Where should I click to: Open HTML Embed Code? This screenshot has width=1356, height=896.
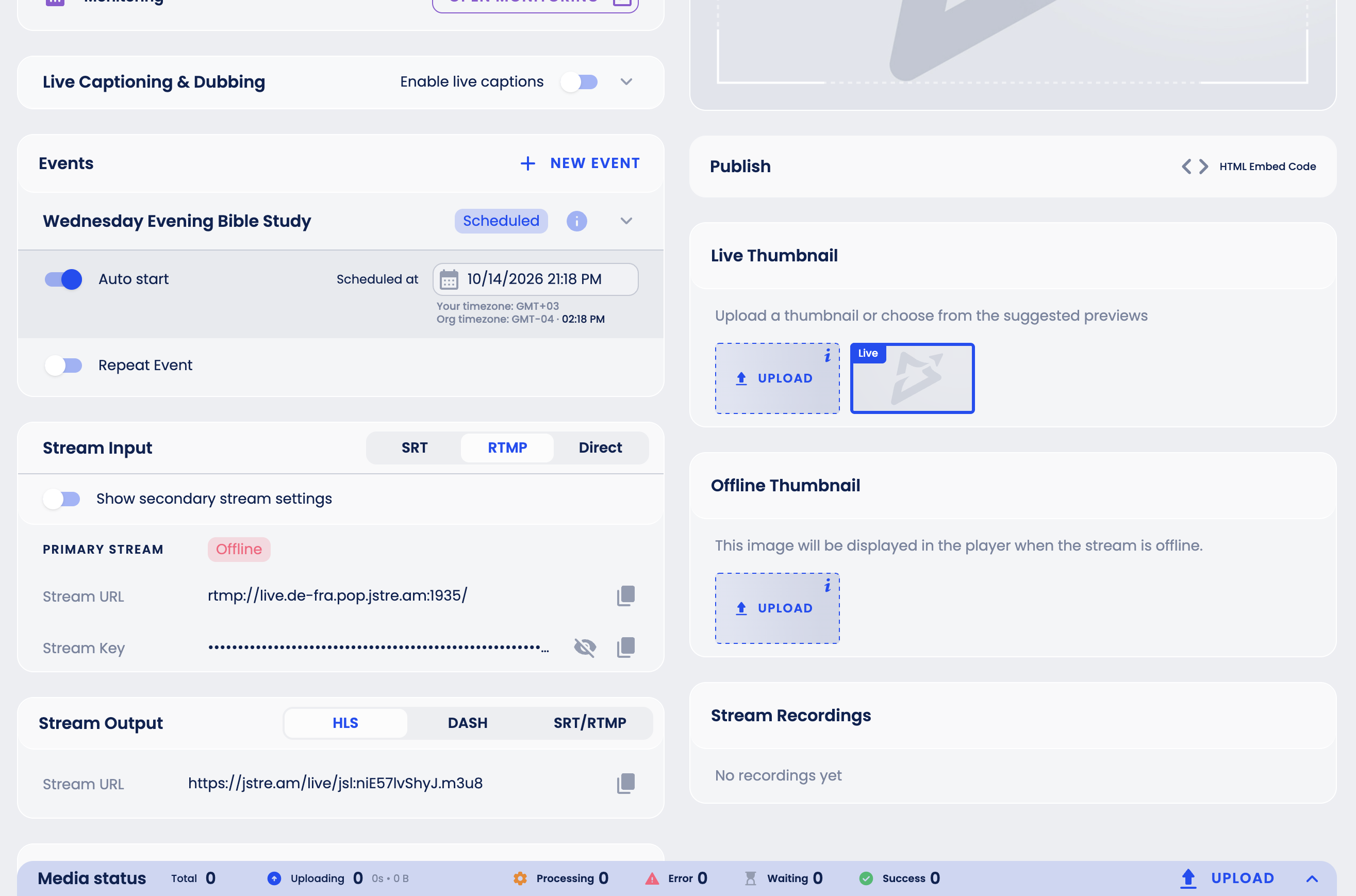(1249, 167)
